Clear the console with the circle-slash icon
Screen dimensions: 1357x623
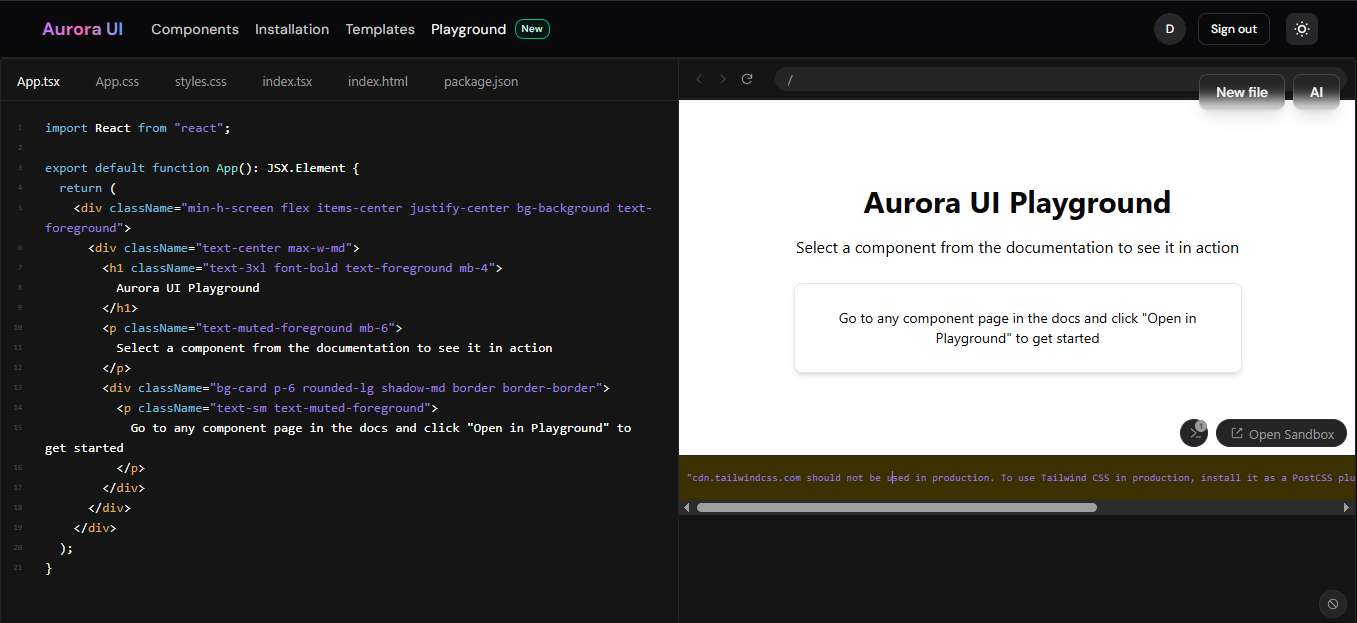[1332, 604]
